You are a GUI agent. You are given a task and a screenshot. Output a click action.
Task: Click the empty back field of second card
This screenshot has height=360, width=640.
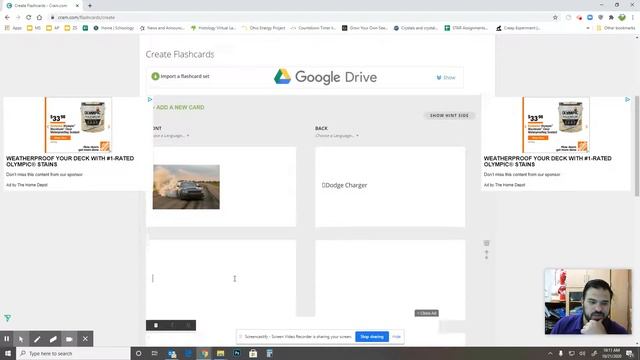tap(390, 278)
